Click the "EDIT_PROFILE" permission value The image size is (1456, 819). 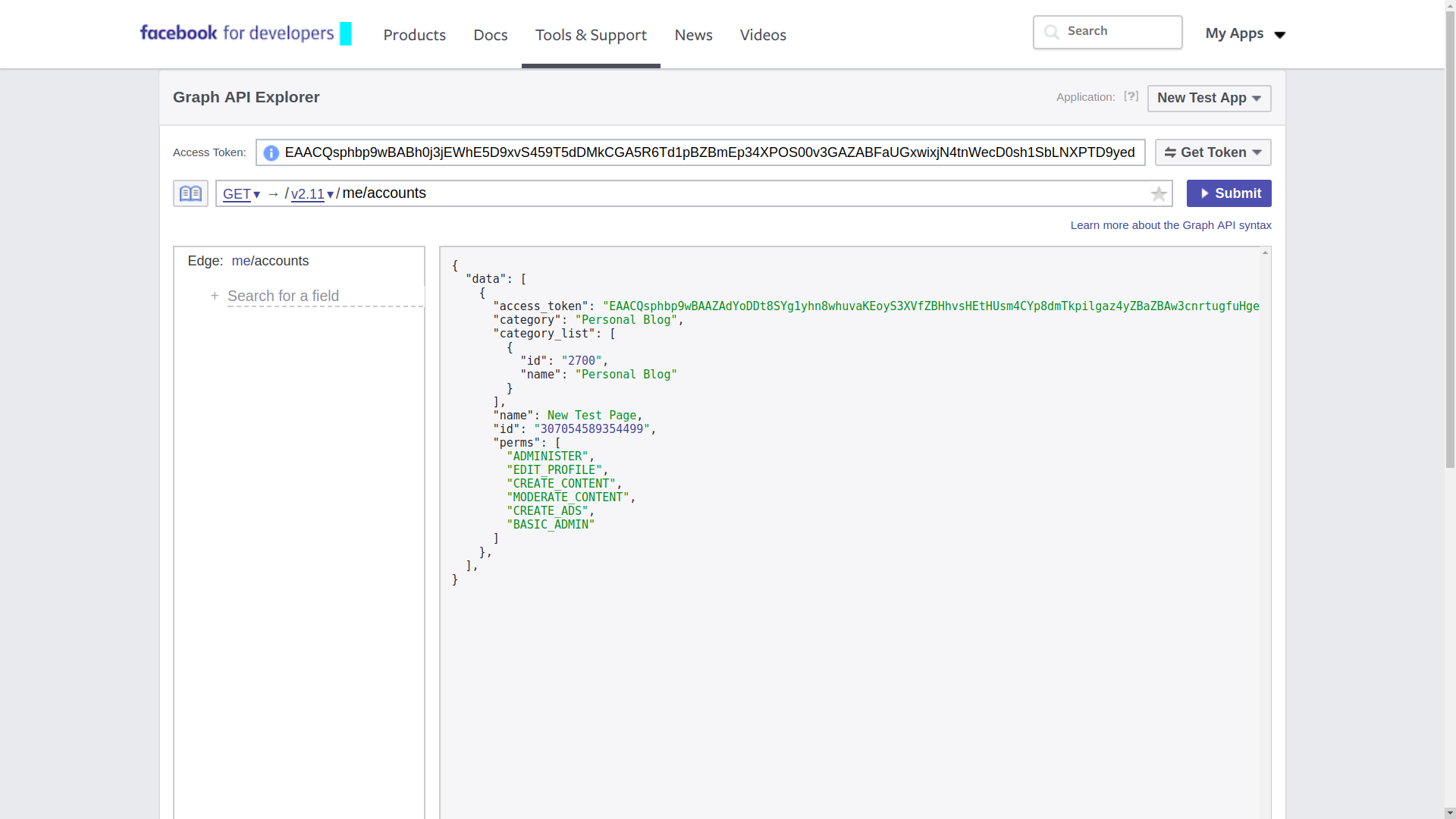(554, 470)
